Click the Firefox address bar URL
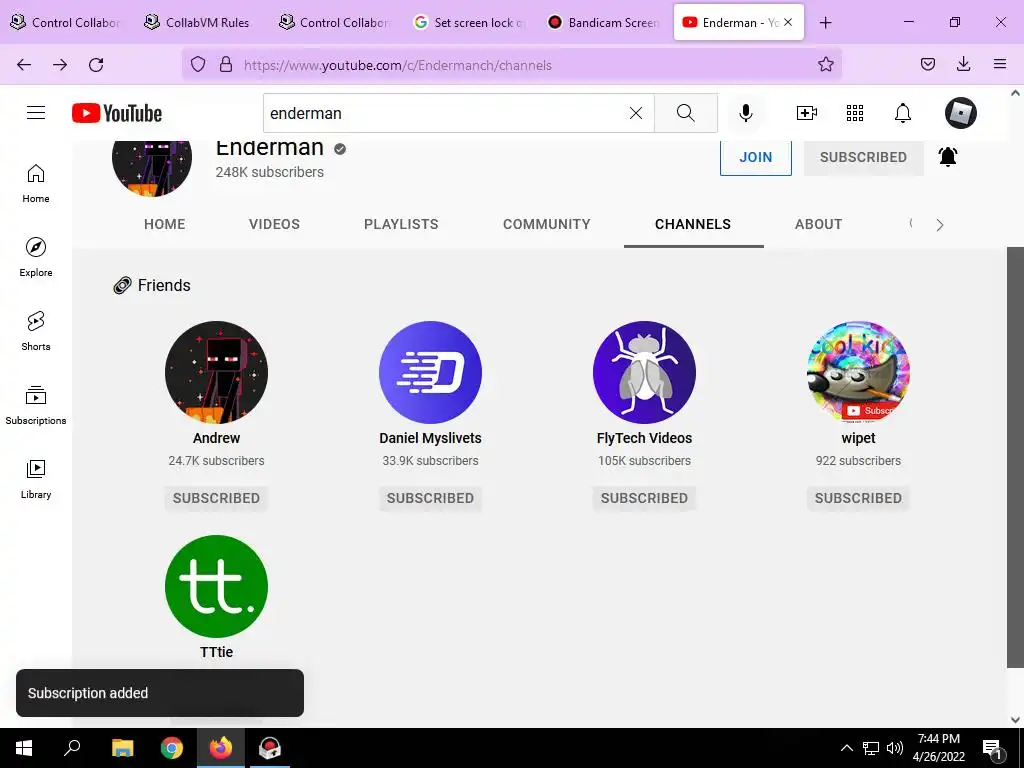Screen dimensions: 1024x768 398,65
